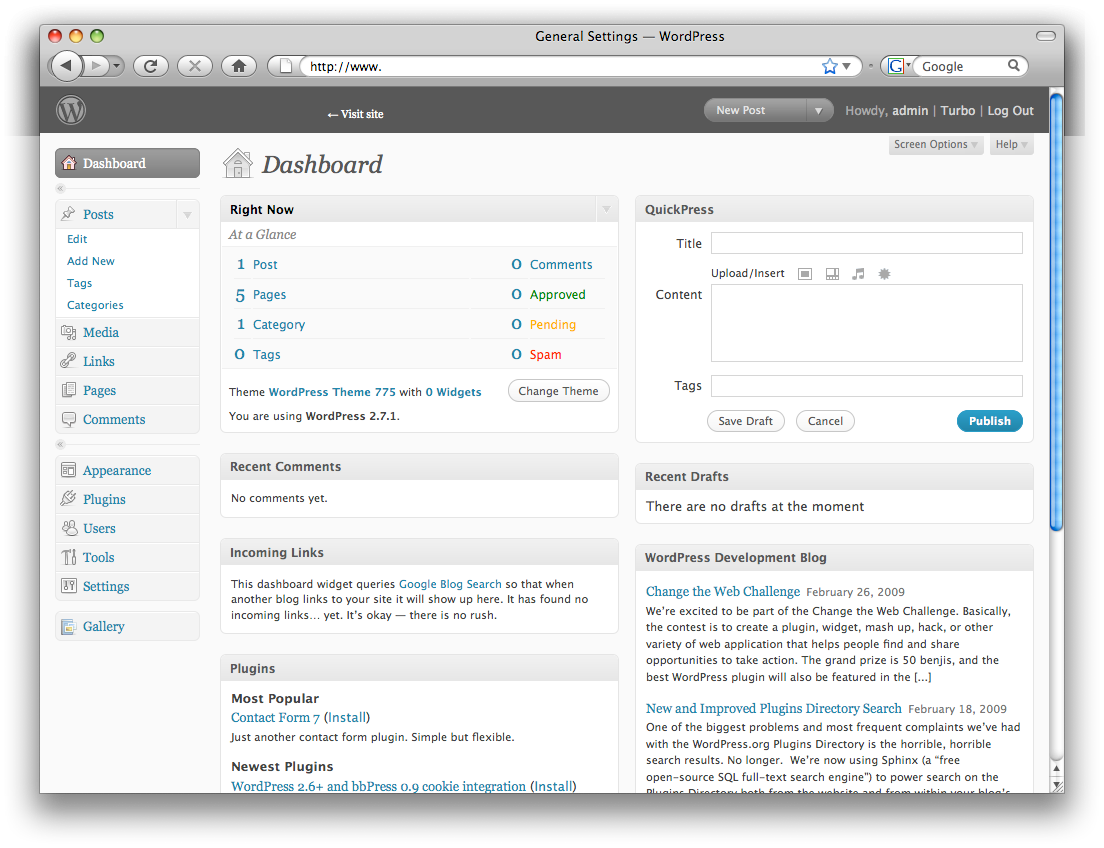Click the WordPress logo in header
This screenshot has width=1104, height=848.
pyautogui.click(x=71, y=110)
